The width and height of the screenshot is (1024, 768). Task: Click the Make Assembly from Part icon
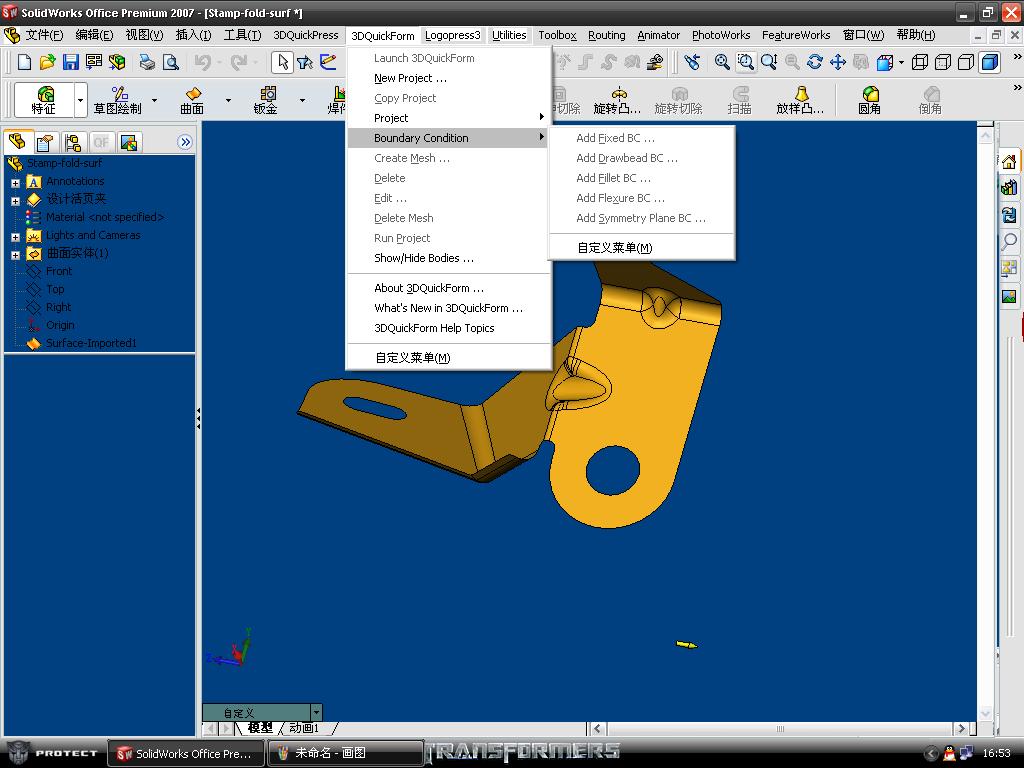click(117, 62)
